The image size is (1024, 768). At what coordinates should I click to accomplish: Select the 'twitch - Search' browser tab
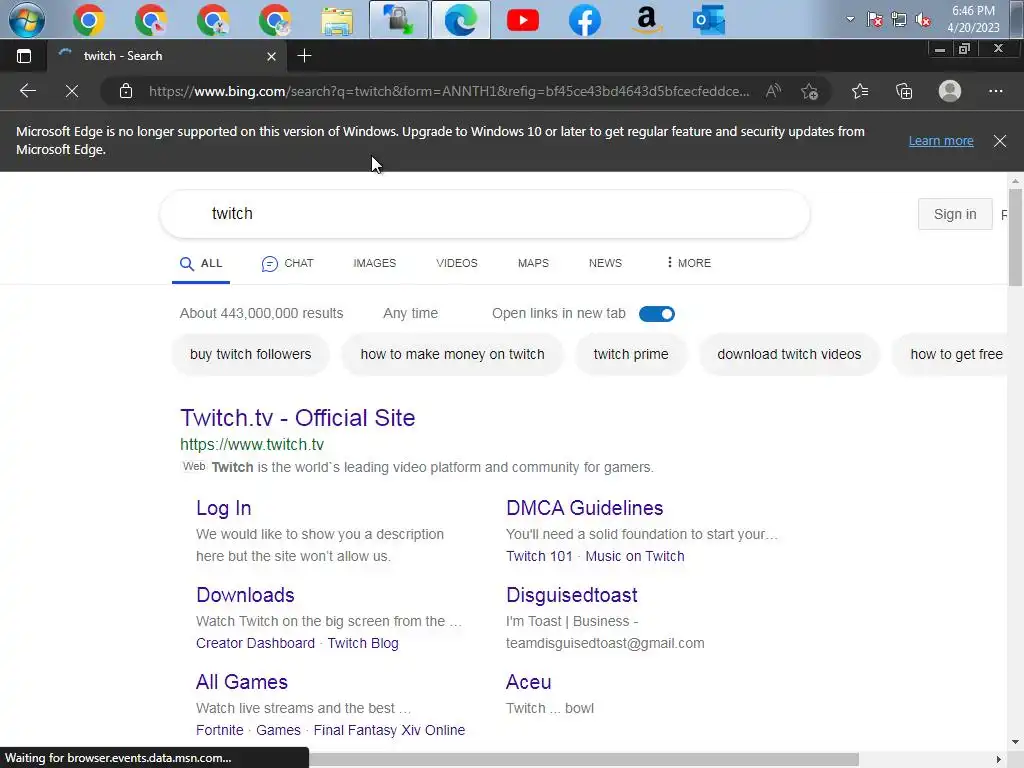tap(166, 56)
